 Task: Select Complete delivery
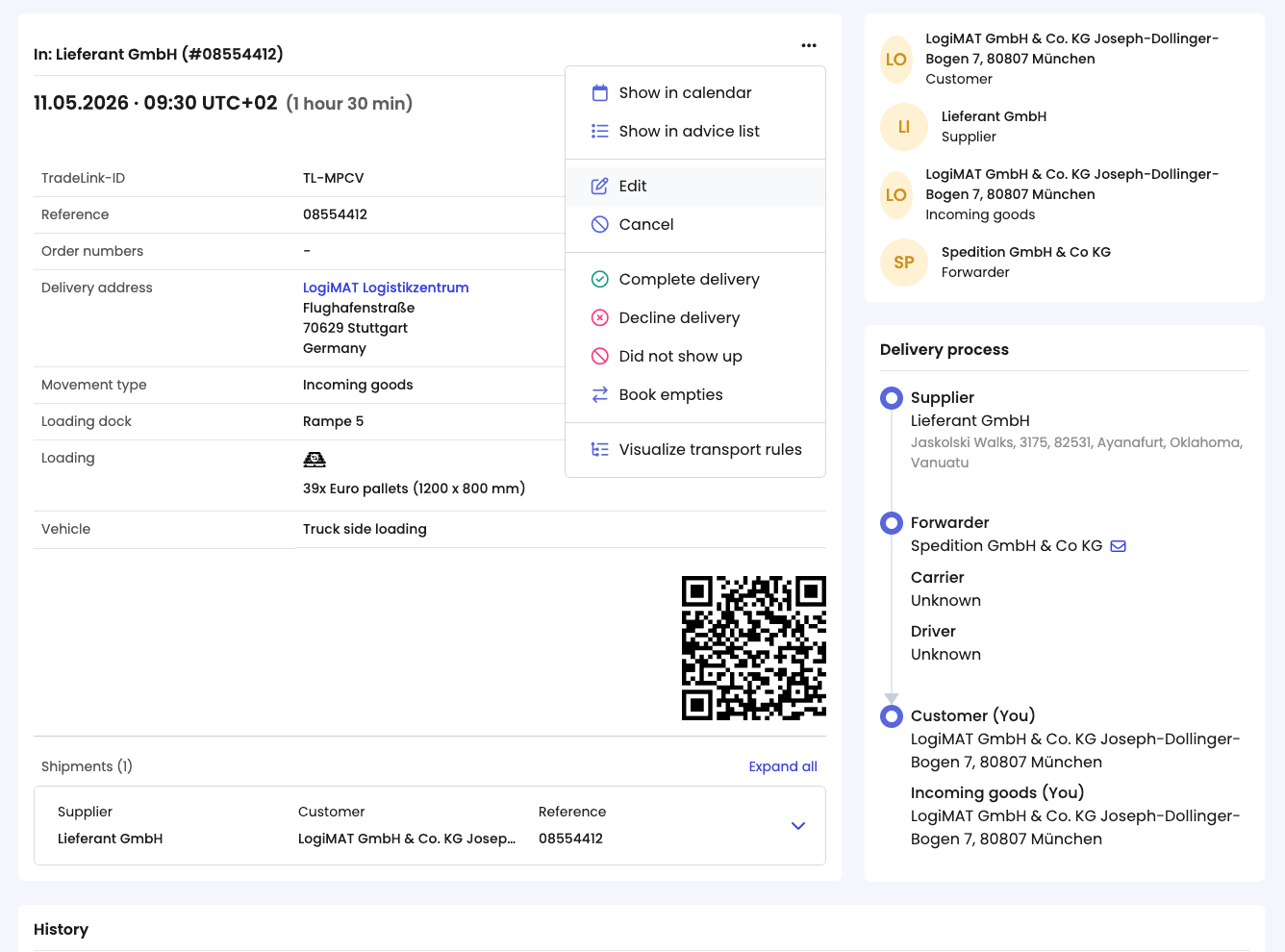coord(695,280)
